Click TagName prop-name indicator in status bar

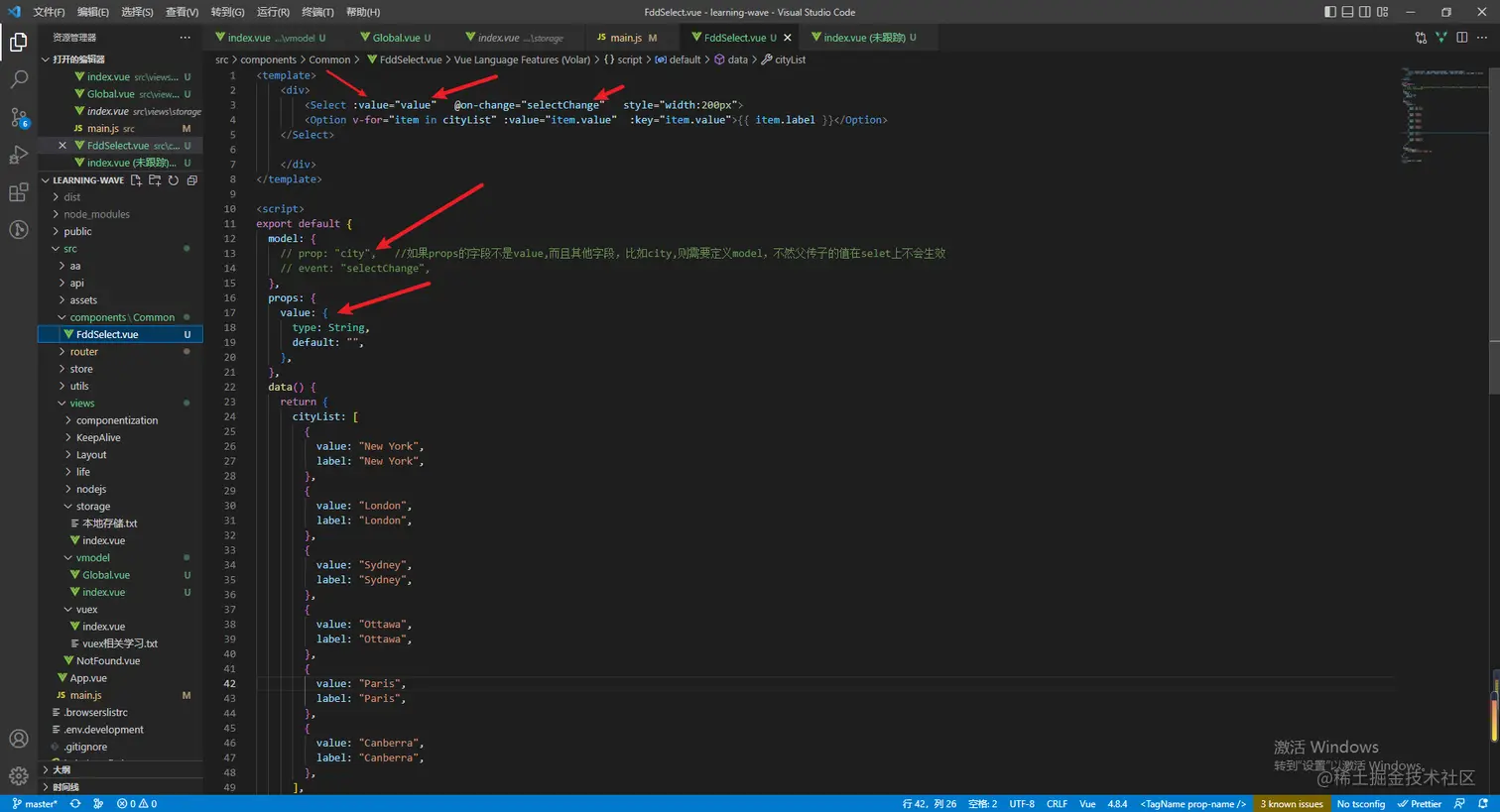pyautogui.click(x=1192, y=804)
